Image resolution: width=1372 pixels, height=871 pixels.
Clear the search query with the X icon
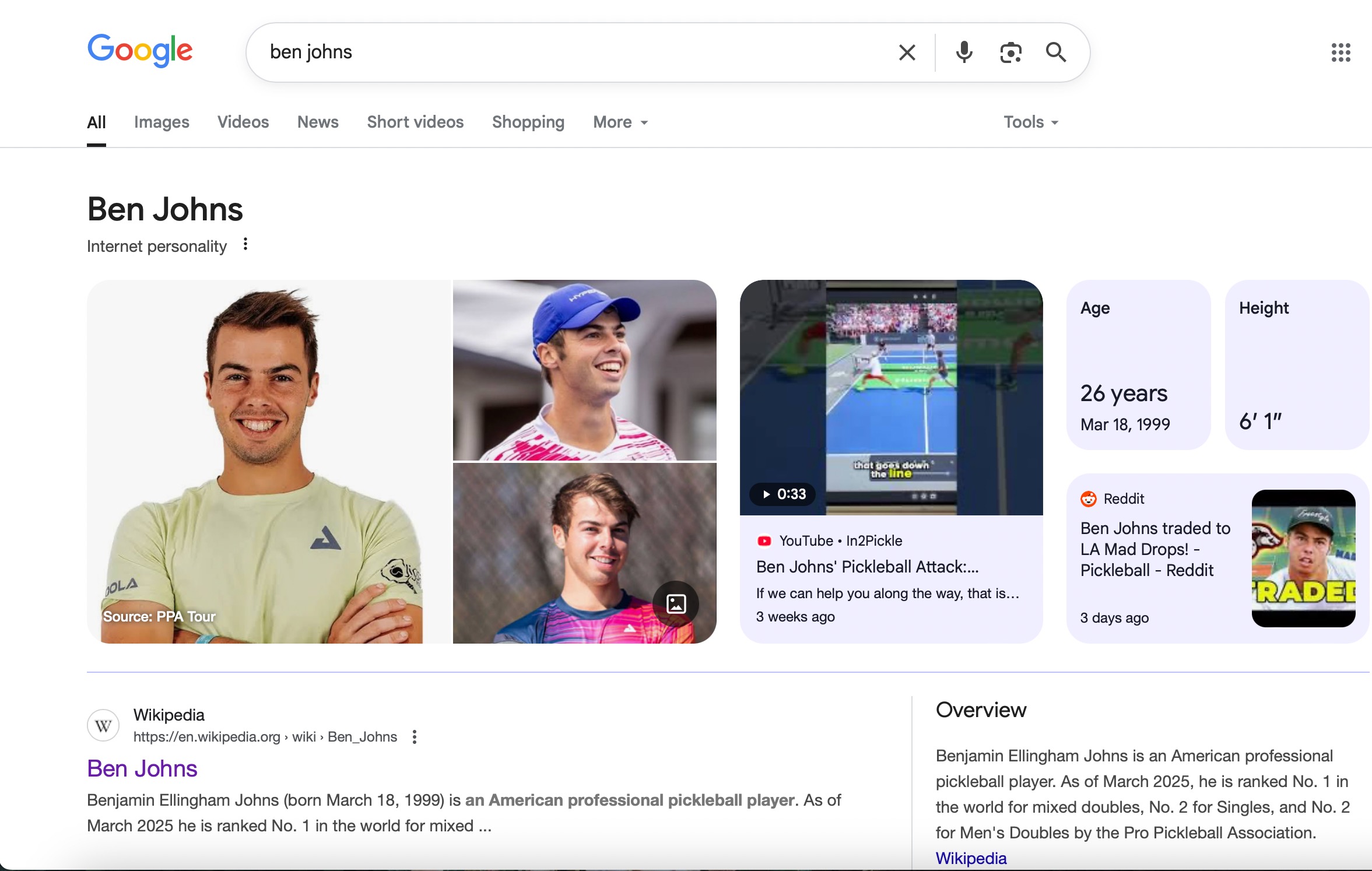(x=906, y=52)
